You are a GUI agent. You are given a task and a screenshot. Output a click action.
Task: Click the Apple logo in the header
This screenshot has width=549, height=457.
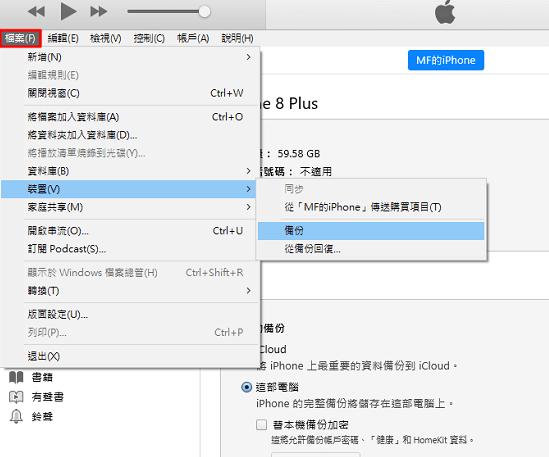445,13
